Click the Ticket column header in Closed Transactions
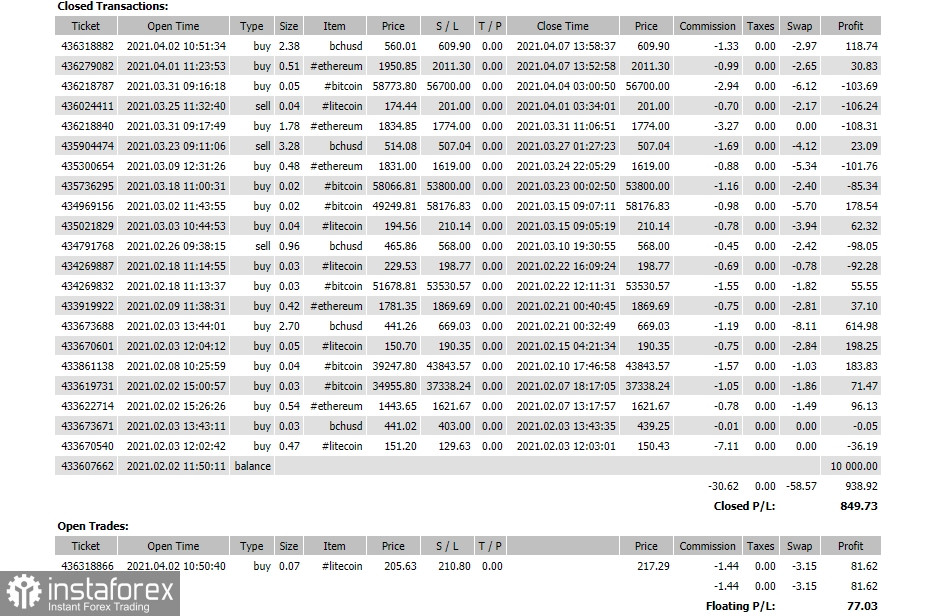This screenshot has height=616, width=935. tap(86, 26)
